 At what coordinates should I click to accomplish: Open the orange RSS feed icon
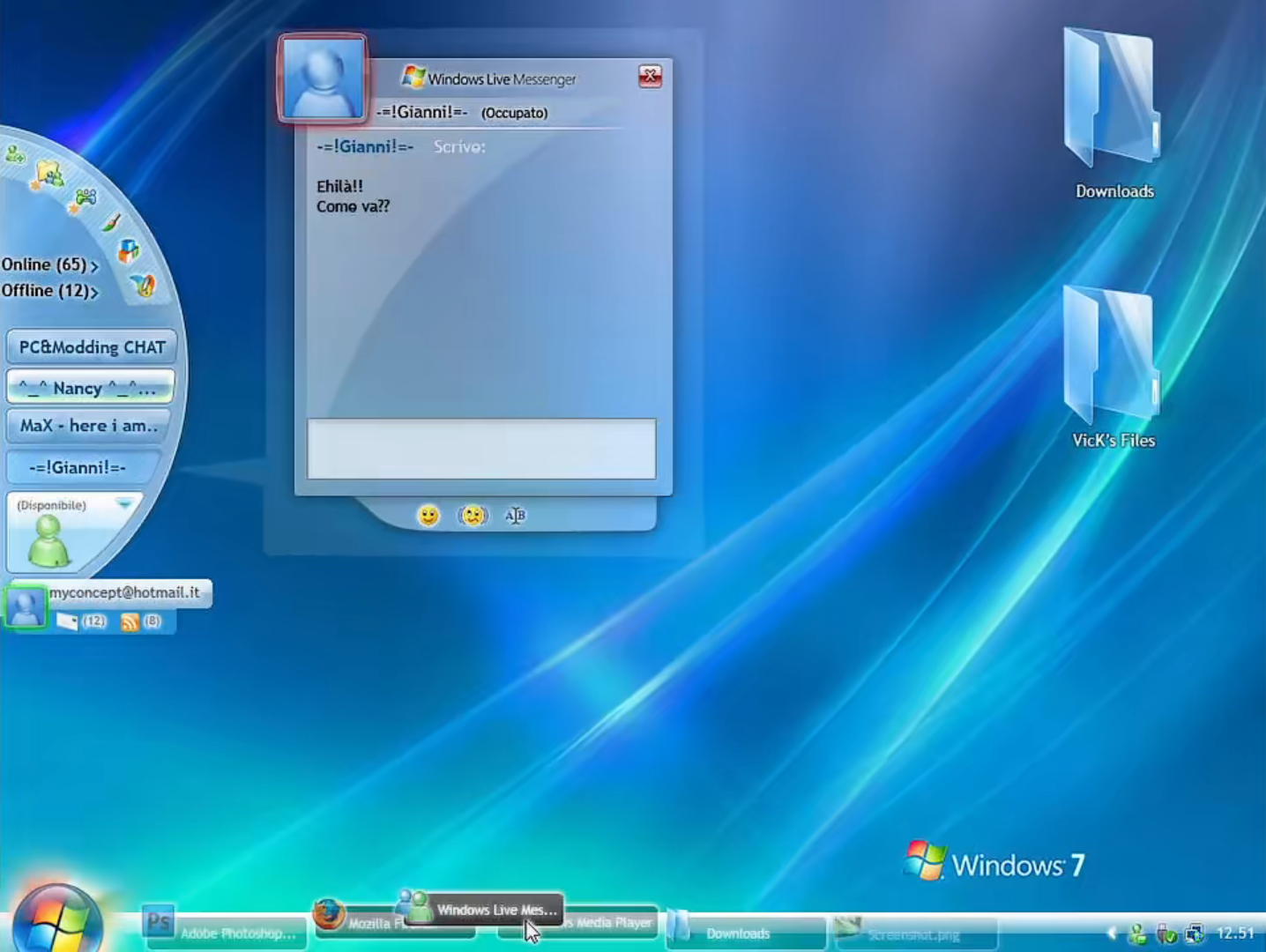click(x=130, y=622)
